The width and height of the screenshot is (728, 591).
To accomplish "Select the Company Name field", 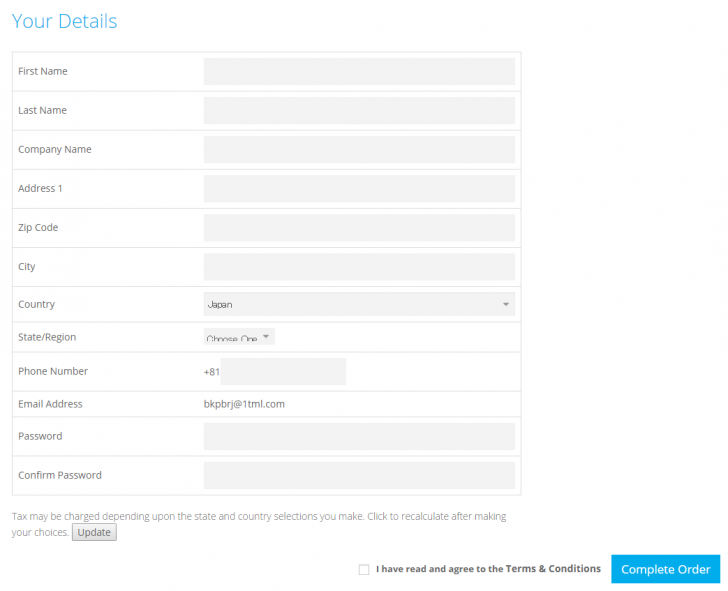I will click(359, 149).
